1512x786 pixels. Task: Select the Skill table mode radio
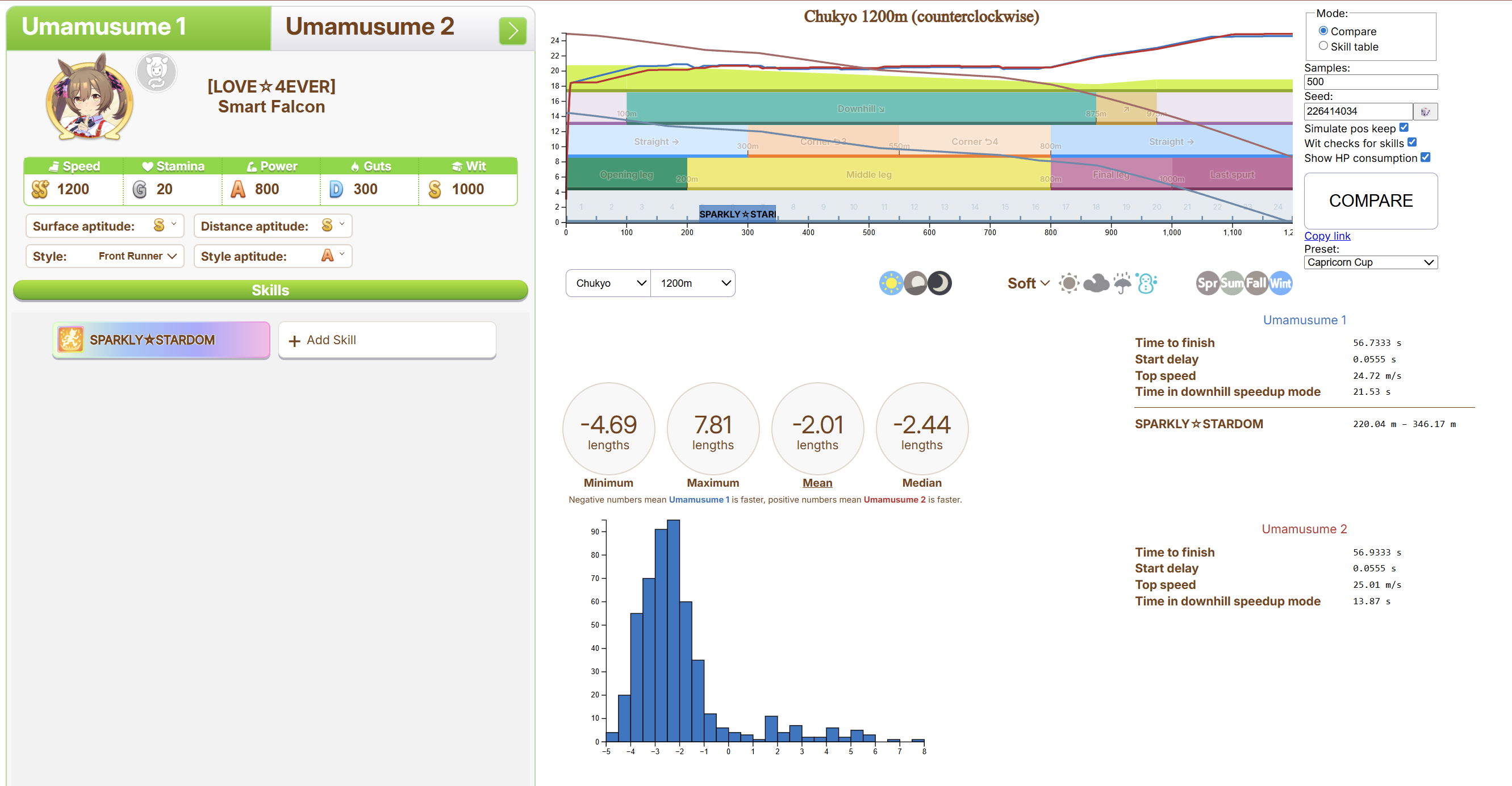coord(1323,46)
